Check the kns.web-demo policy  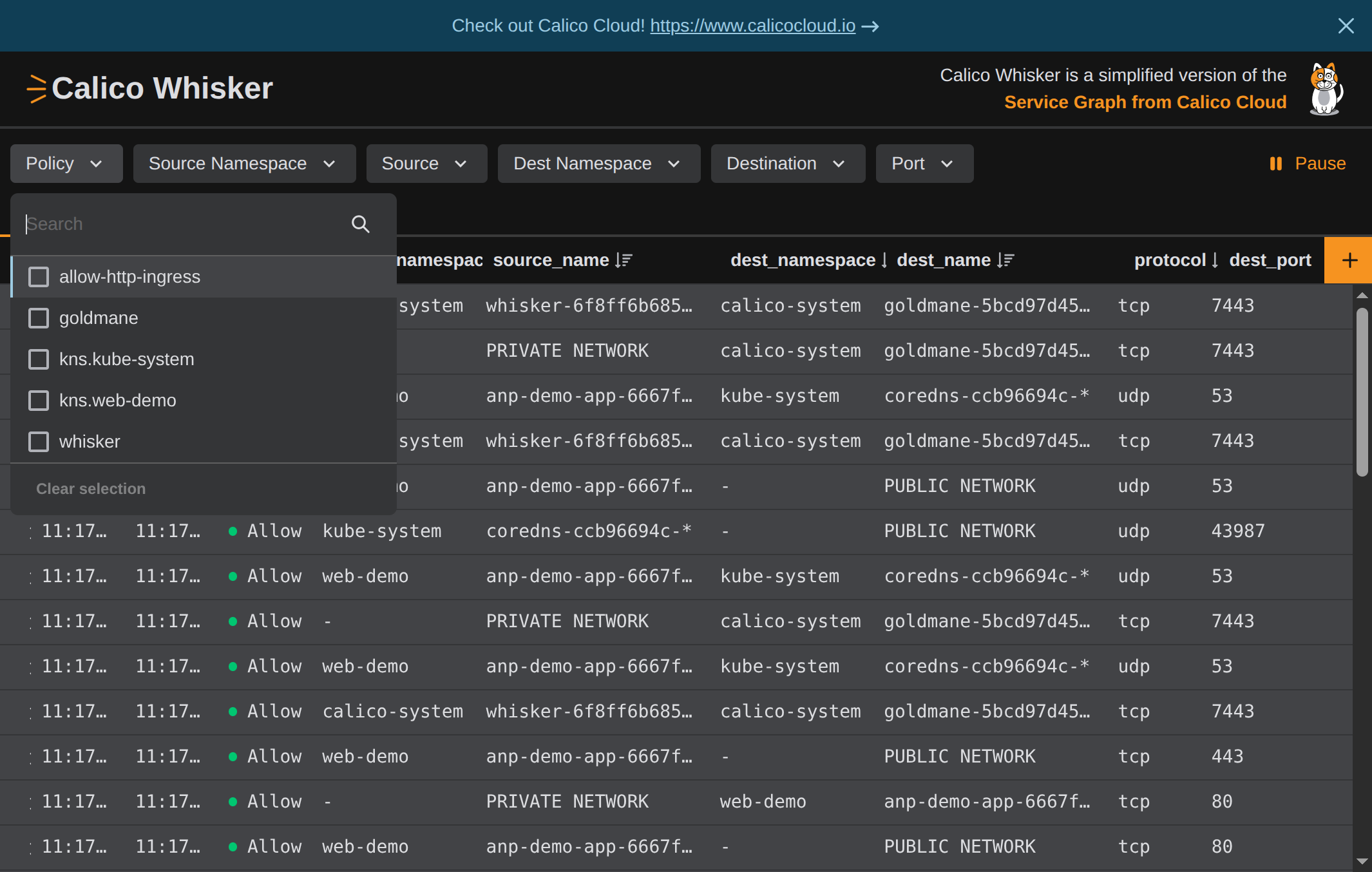39,401
